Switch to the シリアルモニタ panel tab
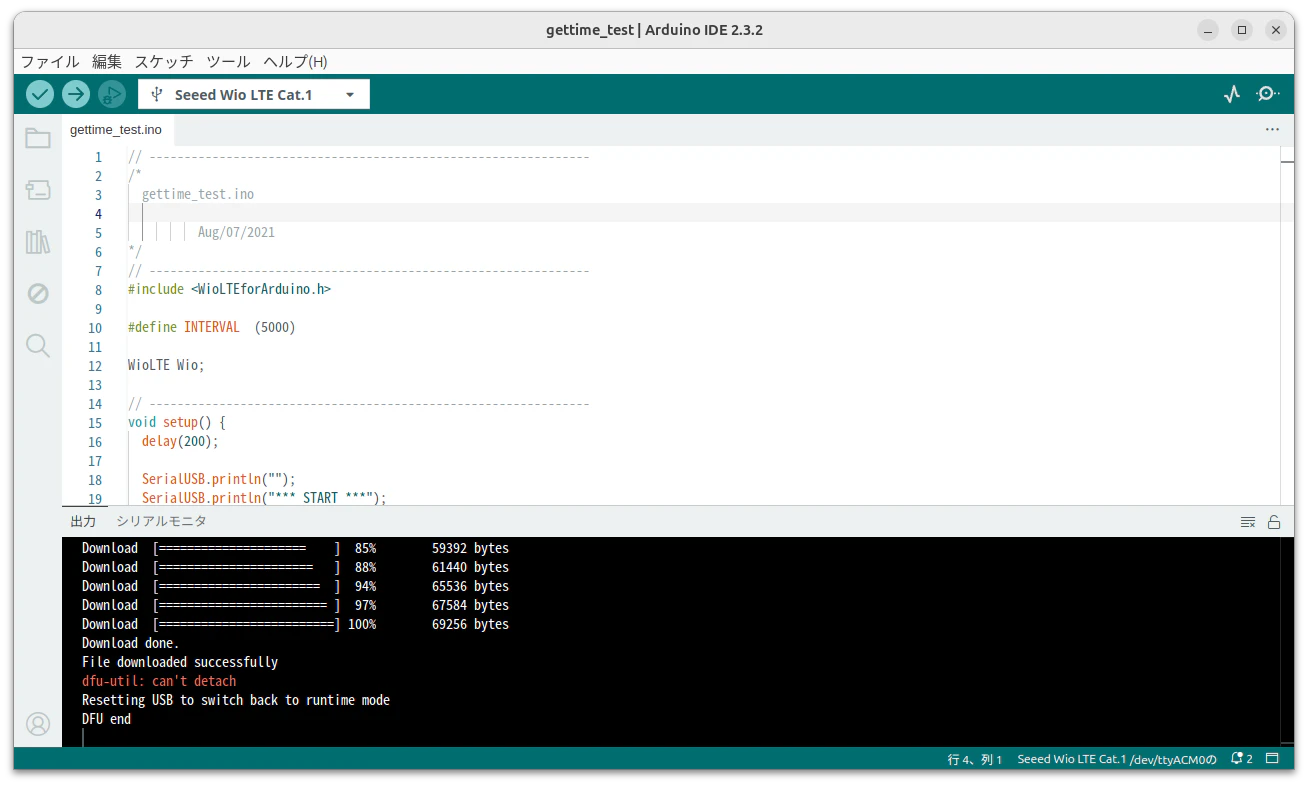Viewport: 1308px width, 786px height. click(x=161, y=521)
